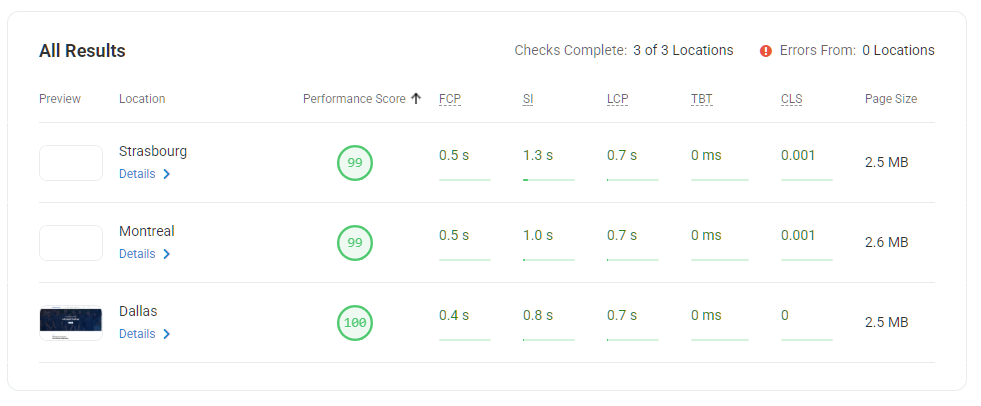The width and height of the screenshot is (981, 406).
Task: Open the Strasbourg preview thumbnail
Action: tap(71, 163)
